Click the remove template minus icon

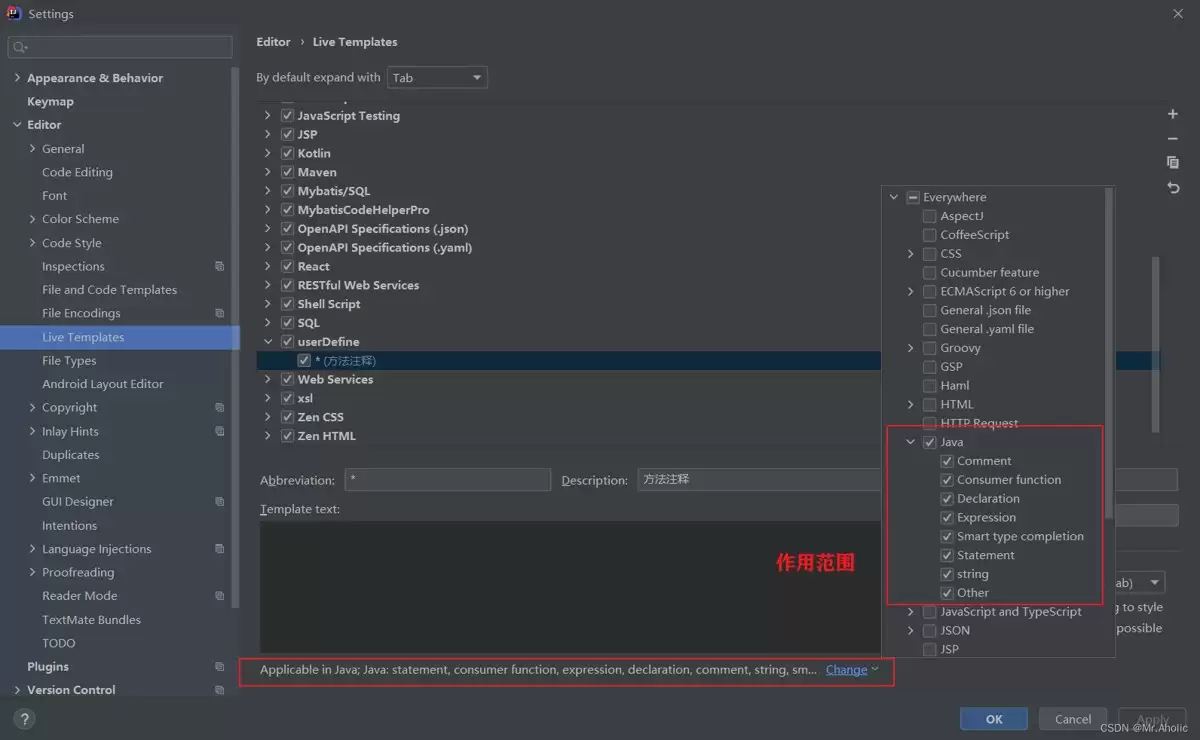1173,139
